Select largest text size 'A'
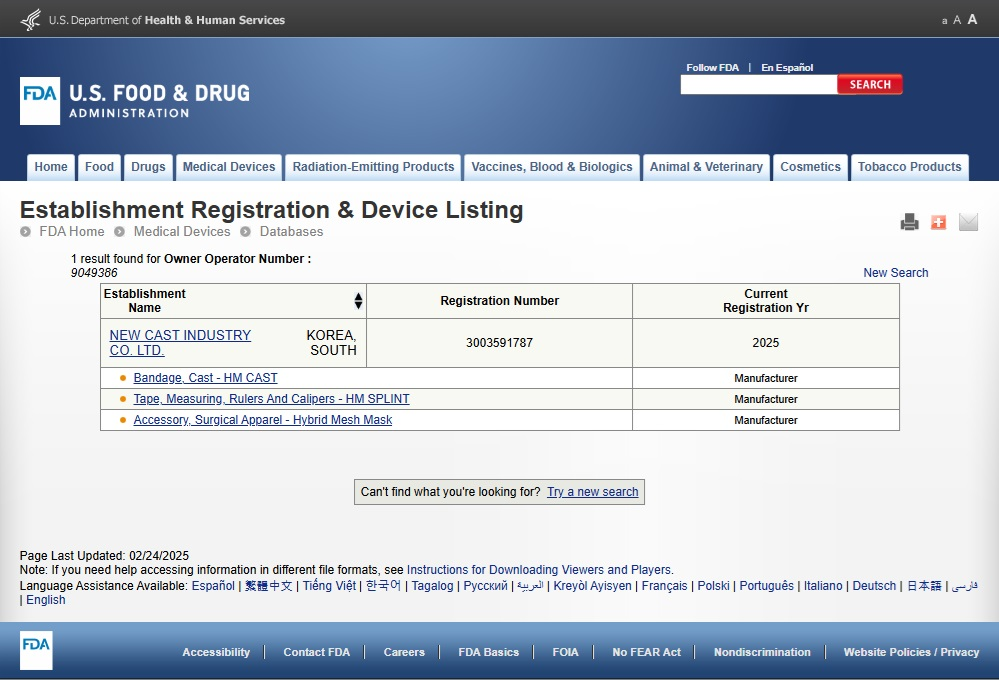Screen dimensions: 999x680 [x=972, y=19]
